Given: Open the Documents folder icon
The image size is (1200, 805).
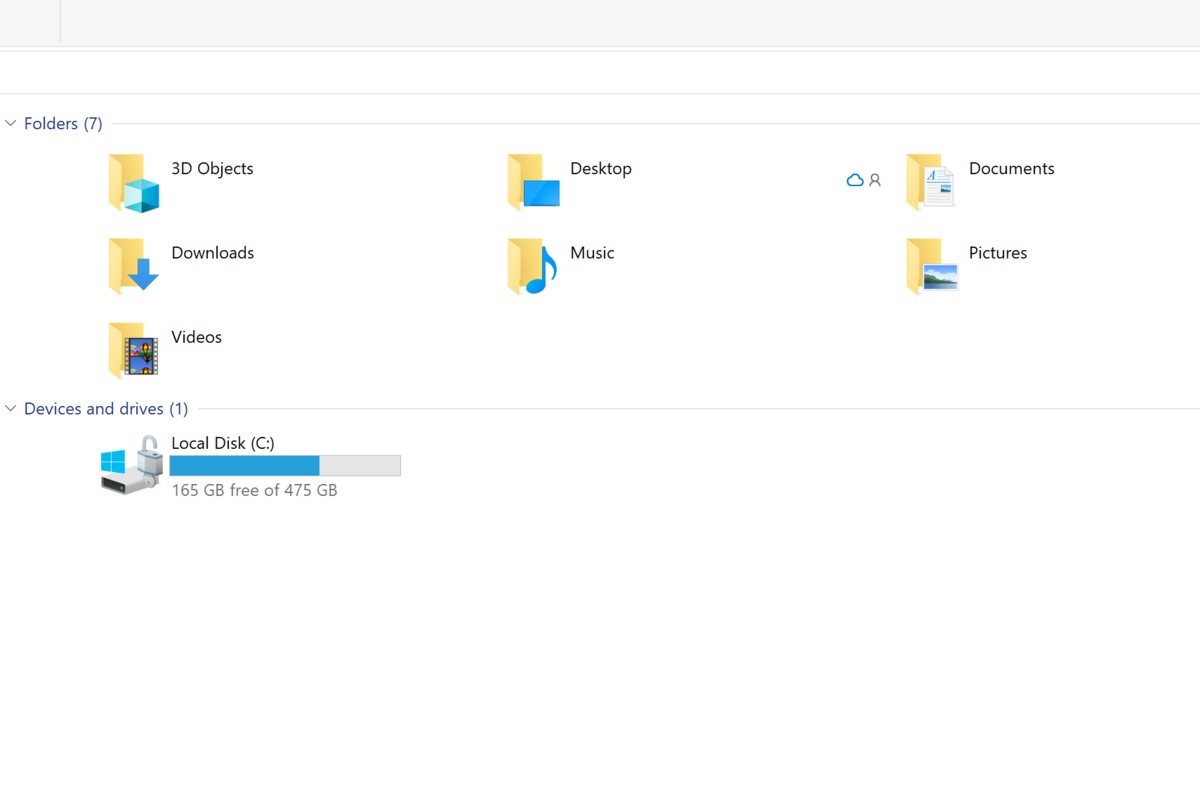Looking at the screenshot, I should [x=931, y=182].
